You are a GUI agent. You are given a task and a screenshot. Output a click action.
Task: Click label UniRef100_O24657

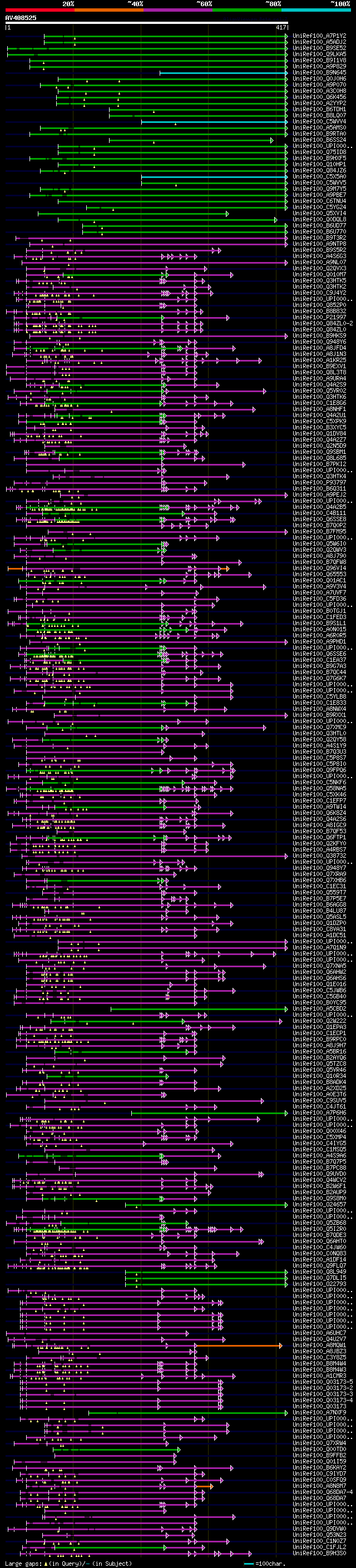319,1204
